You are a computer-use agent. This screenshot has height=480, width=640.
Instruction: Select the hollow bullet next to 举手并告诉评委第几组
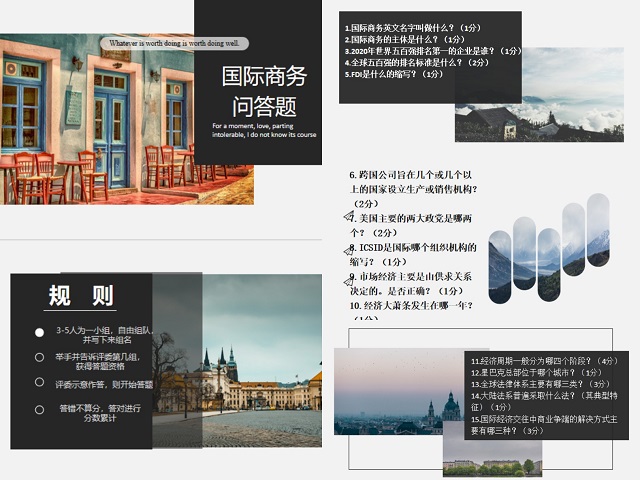click(x=39, y=358)
